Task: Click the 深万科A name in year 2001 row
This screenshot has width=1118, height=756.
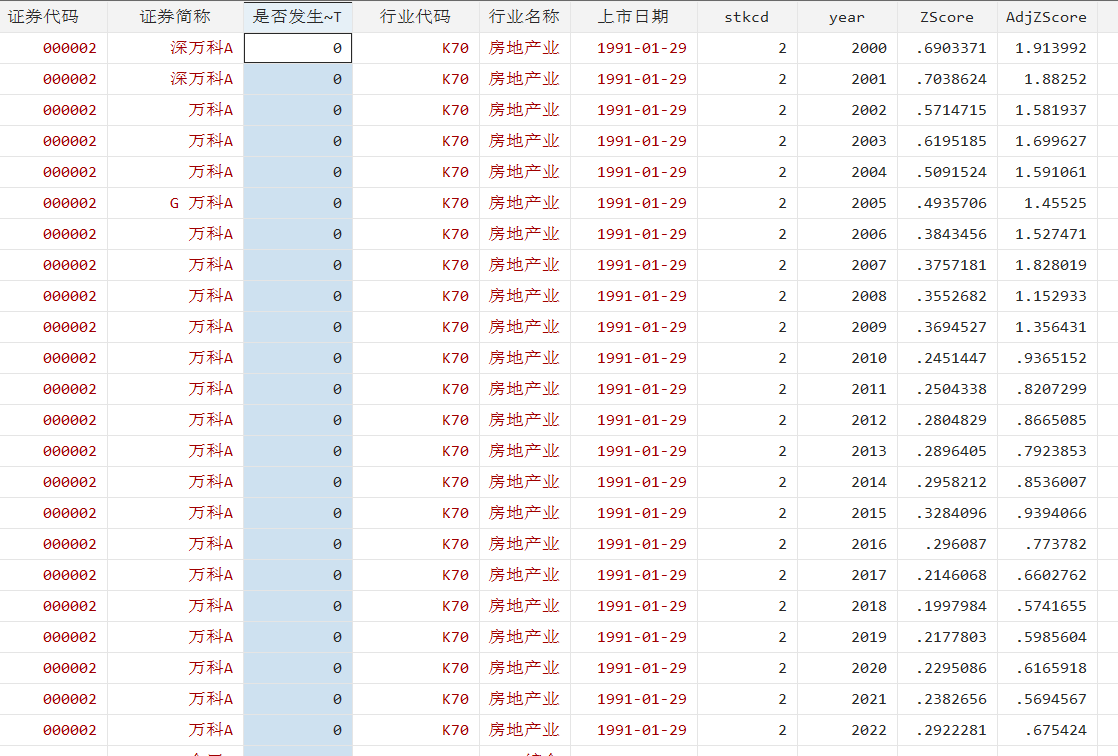Action: coord(202,78)
